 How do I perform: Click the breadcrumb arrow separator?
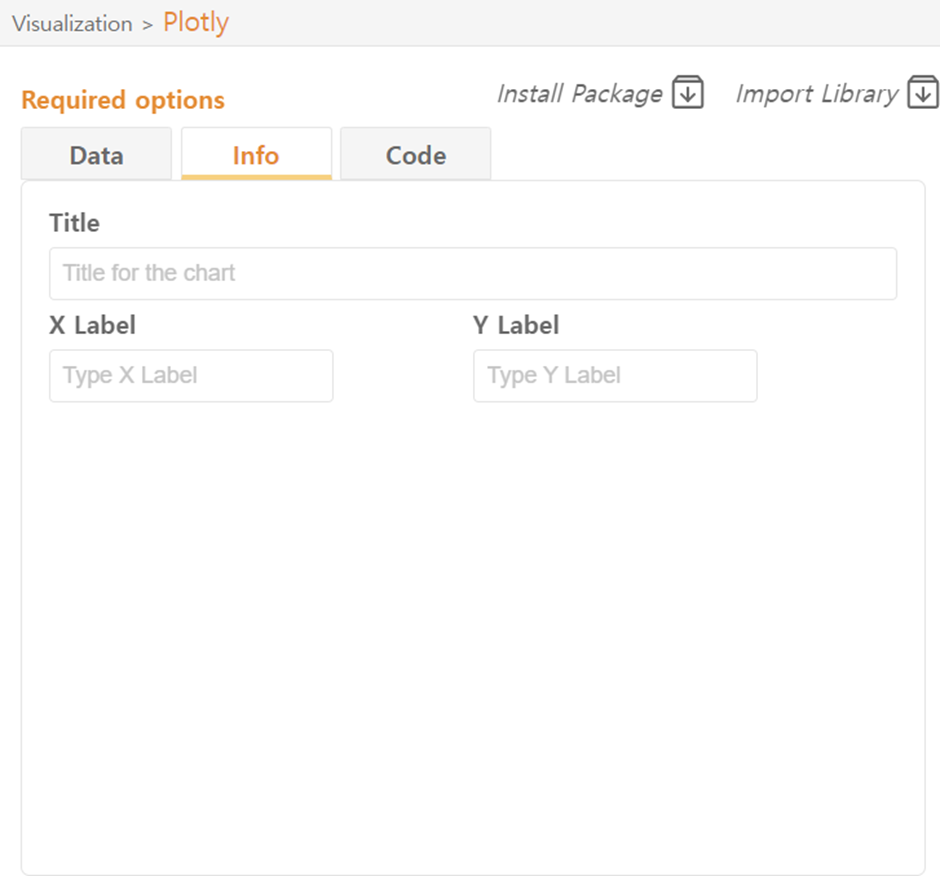[147, 25]
